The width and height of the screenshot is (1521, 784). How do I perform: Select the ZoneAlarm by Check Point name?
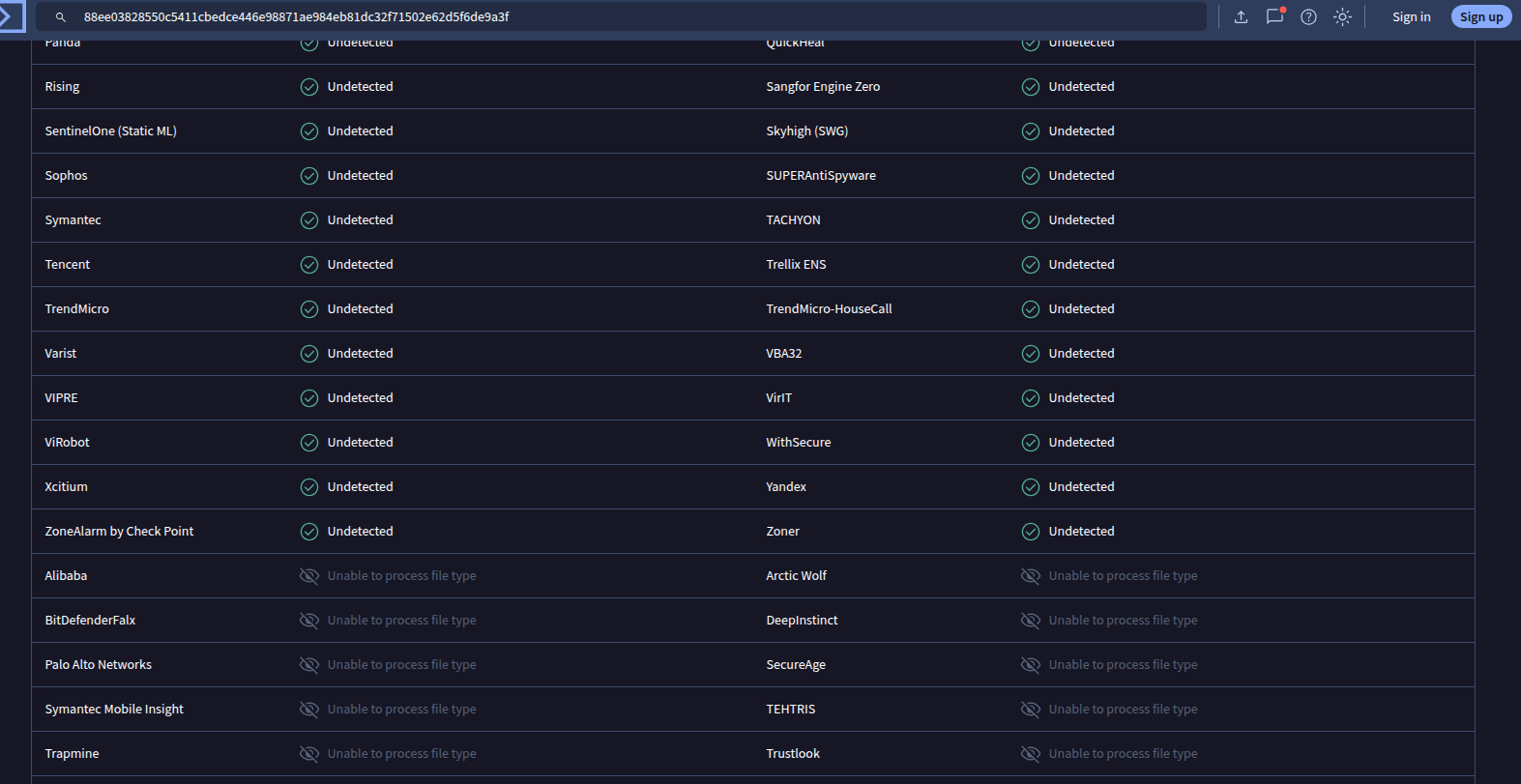coord(119,532)
